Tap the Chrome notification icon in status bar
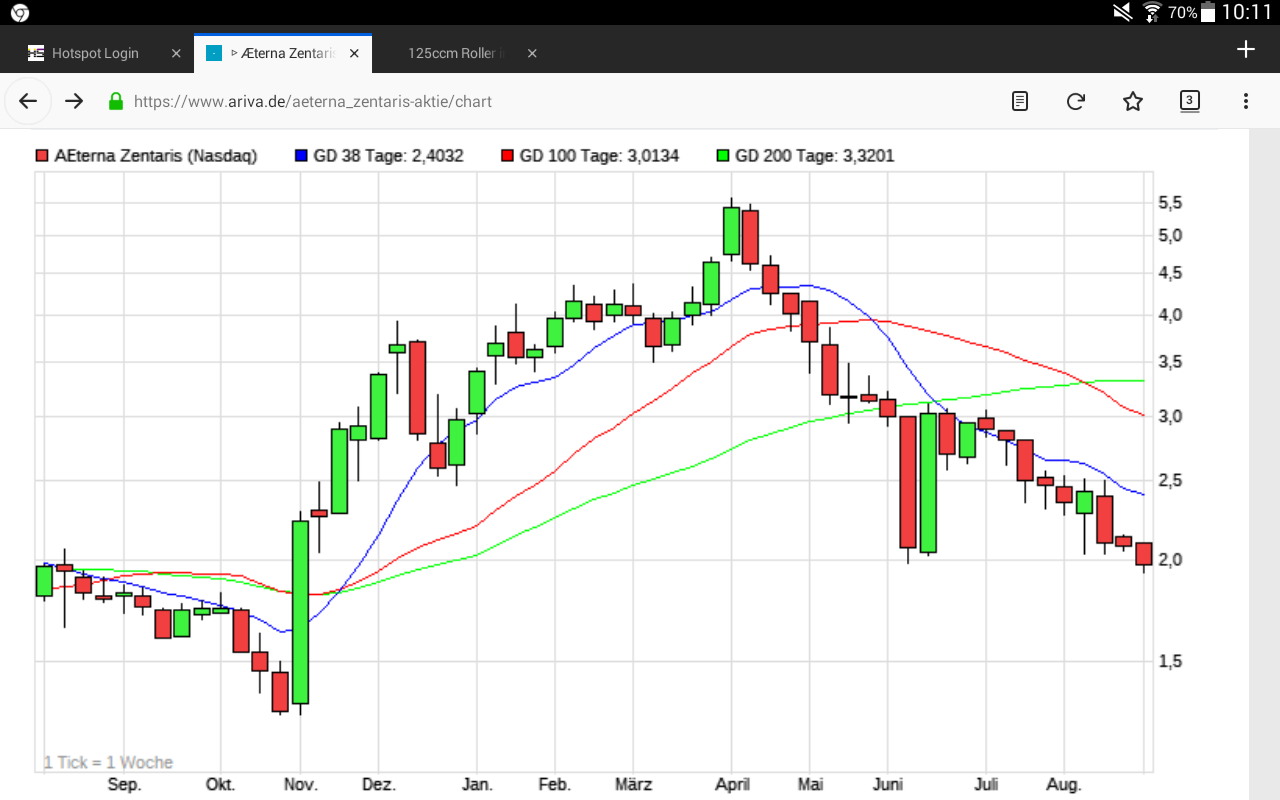Viewport: 1280px width, 800px height. click(19, 12)
